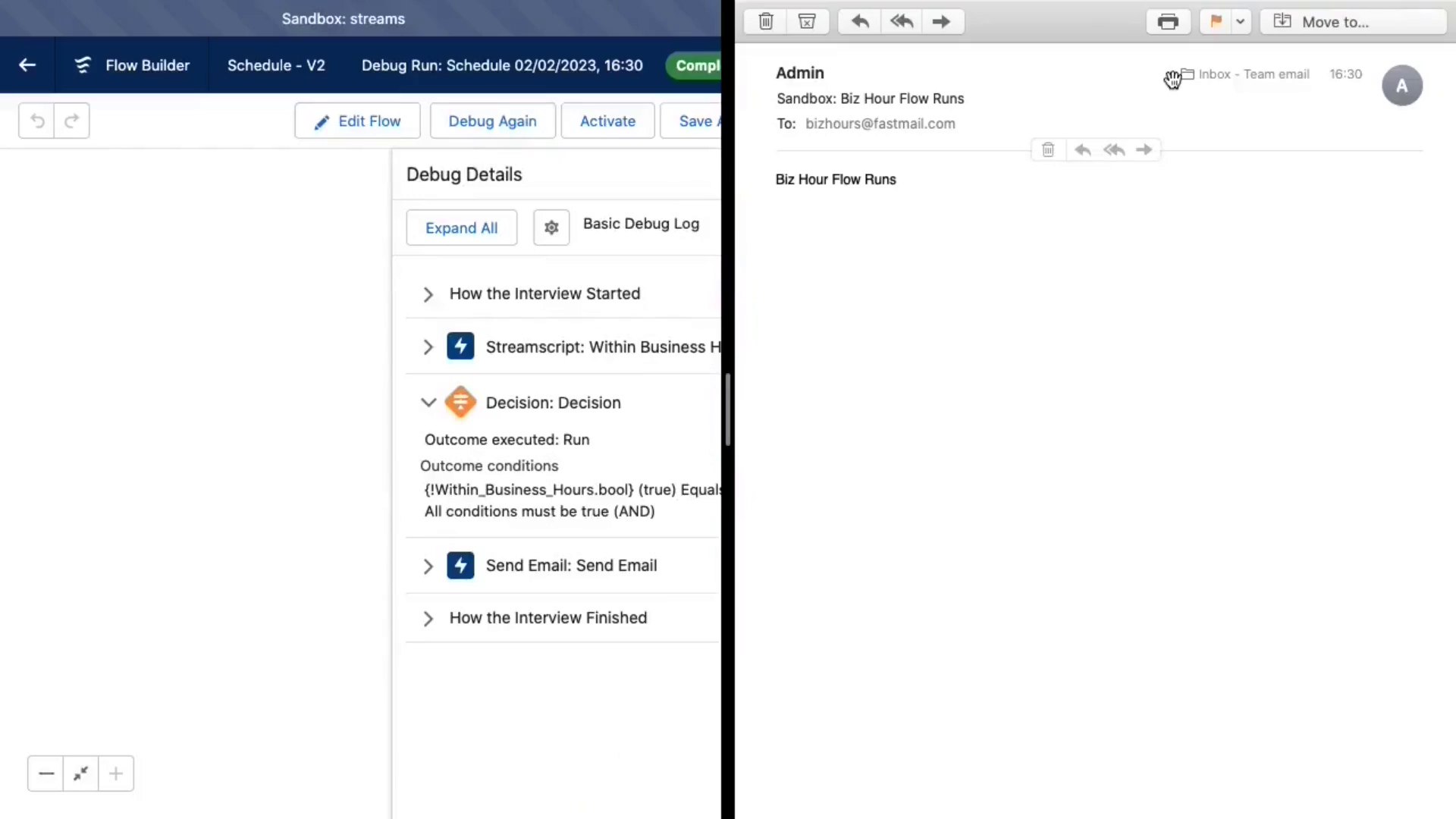The image size is (1456, 819).
Task: Click the Expand All button
Action: tap(461, 227)
